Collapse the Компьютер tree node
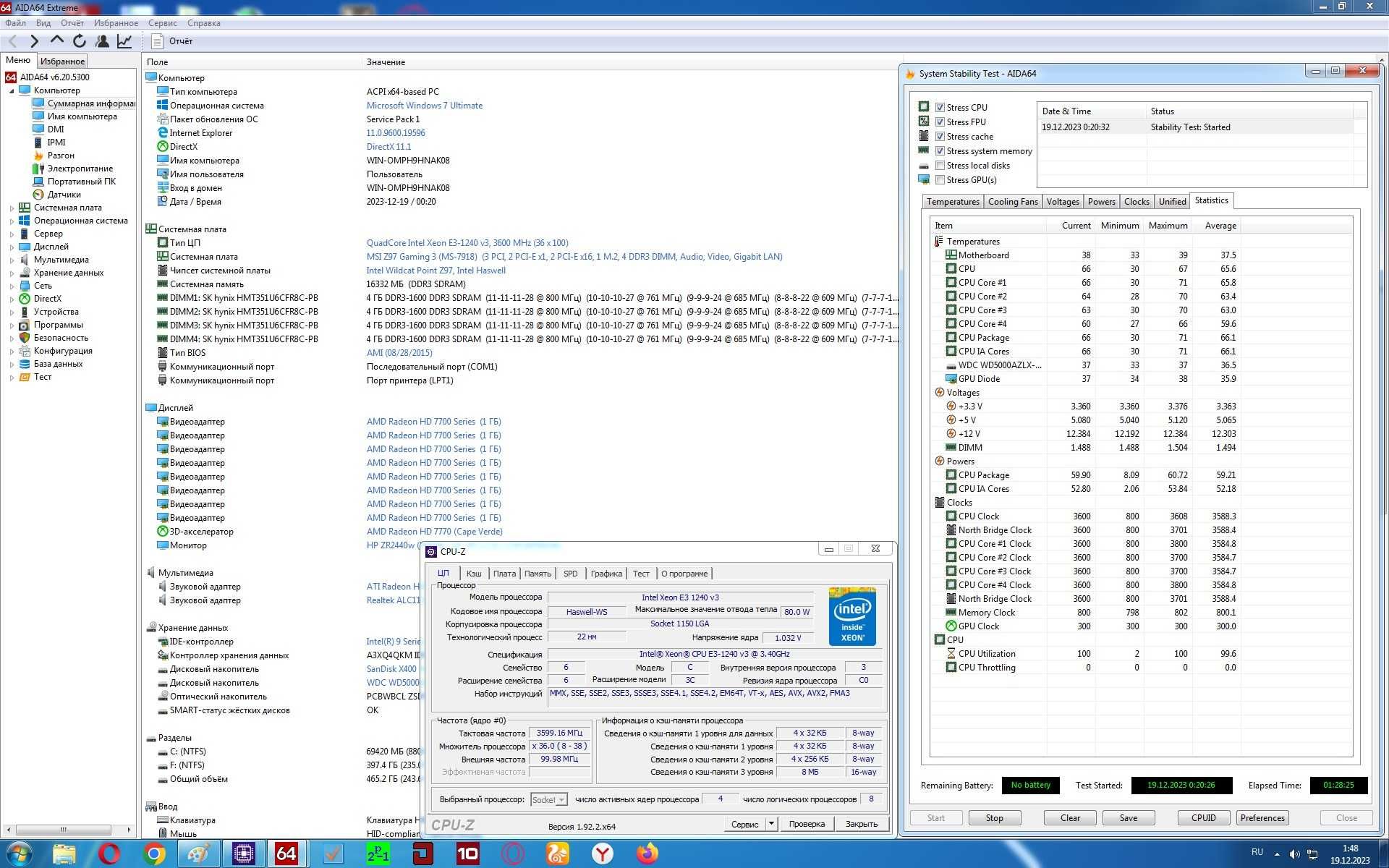The image size is (1389, 868). point(12,91)
